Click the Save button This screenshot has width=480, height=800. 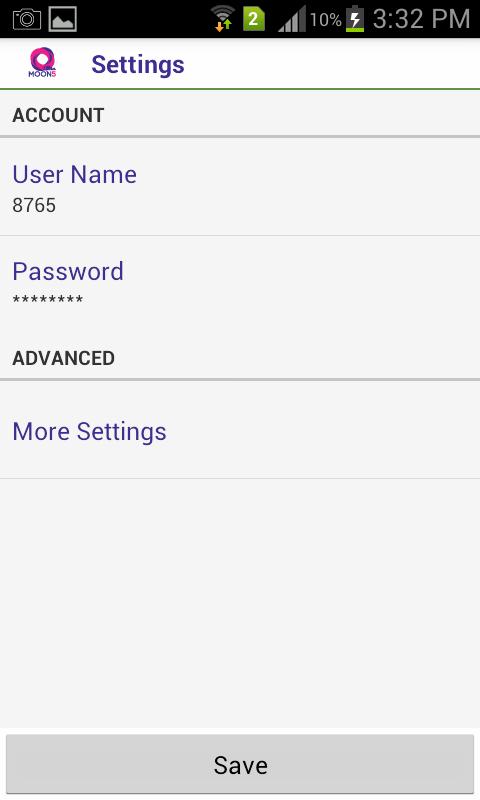click(240, 764)
